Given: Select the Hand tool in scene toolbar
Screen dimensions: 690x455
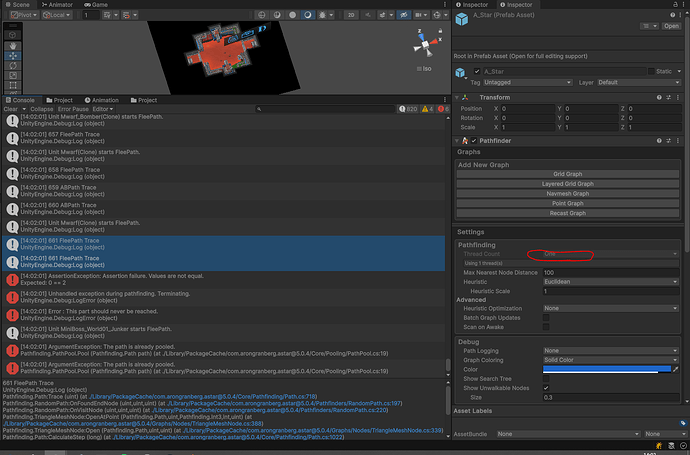Looking at the screenshot, I should point(13,46).
